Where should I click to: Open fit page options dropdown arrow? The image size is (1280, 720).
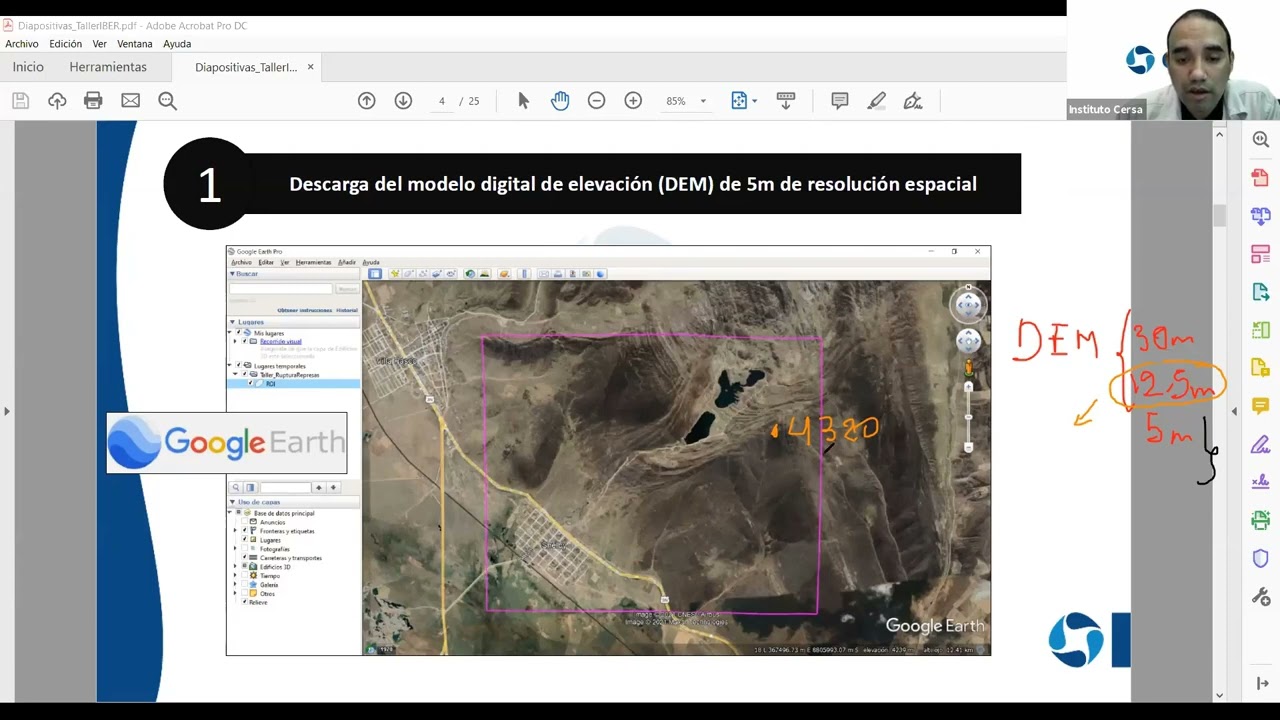[x=754, y=101]
